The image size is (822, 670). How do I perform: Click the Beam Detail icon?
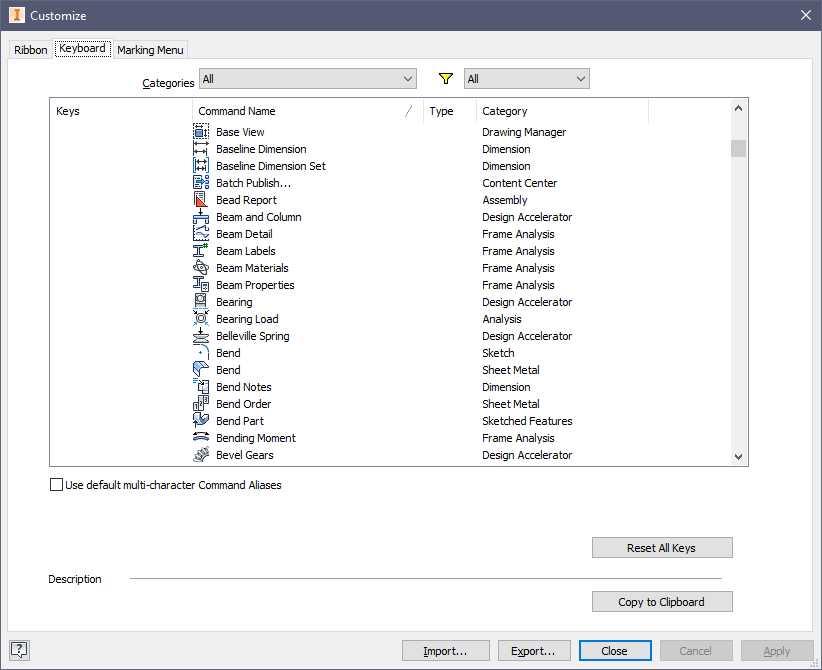tap(201, 234)
